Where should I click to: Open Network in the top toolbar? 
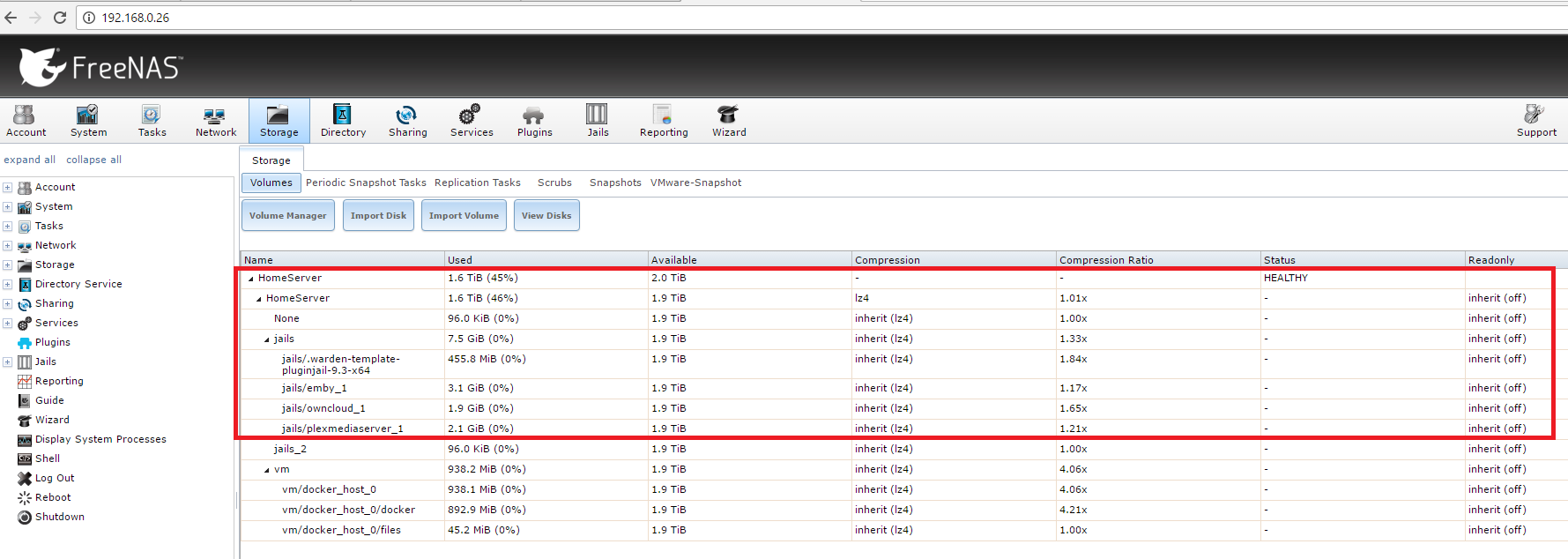point(215,121)
